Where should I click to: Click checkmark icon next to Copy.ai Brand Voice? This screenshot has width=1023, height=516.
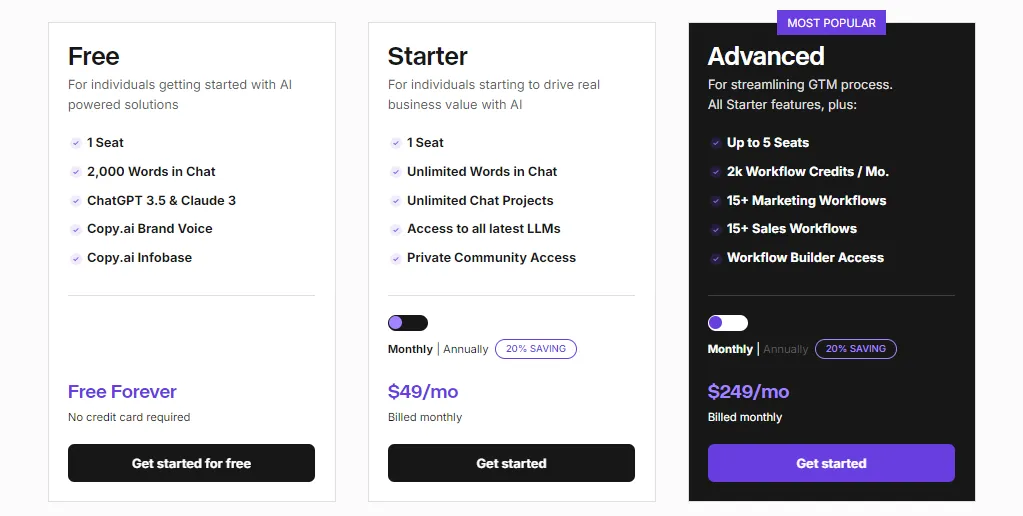click(76, 229)
